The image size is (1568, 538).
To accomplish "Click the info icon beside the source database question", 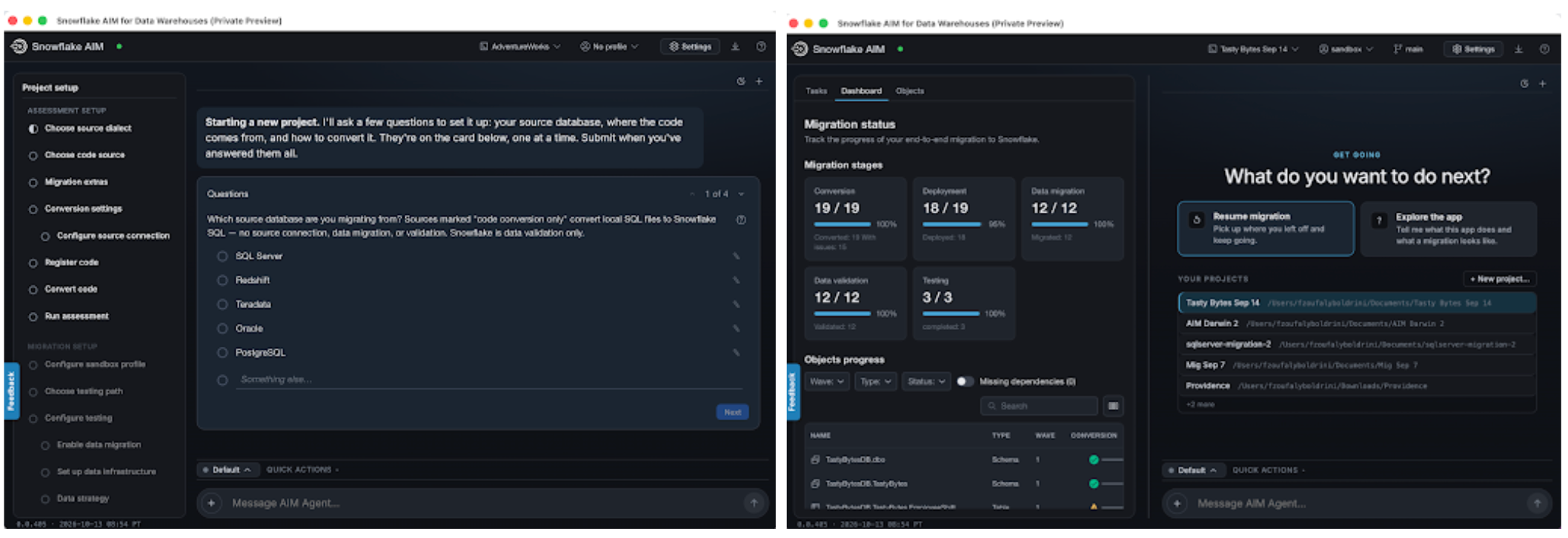I will click(x=741, y=219).
